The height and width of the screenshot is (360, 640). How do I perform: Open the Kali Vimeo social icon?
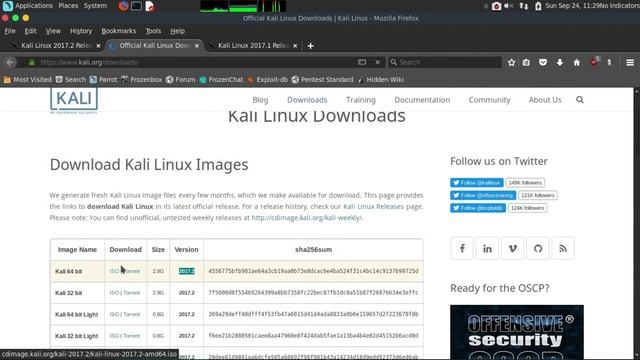coord(513,248)
